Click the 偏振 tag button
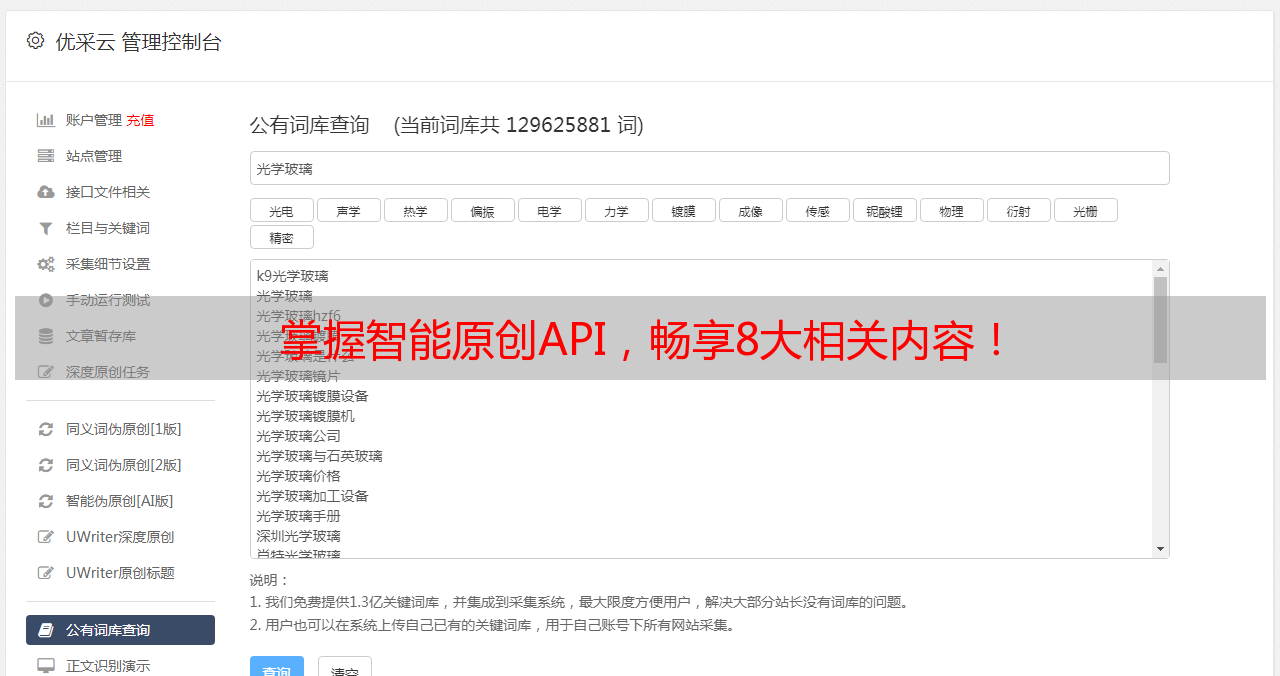This screenshot has height=676, width=1280. 482,210
